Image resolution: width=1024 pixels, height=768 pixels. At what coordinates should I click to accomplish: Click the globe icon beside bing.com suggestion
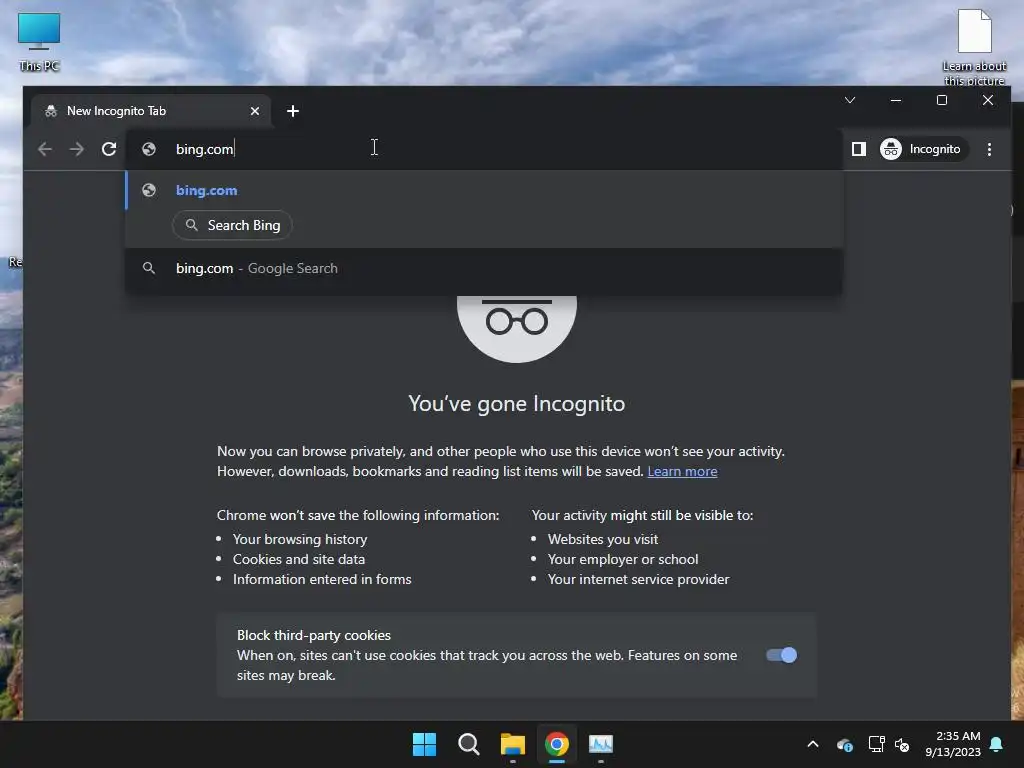point(149,190)
